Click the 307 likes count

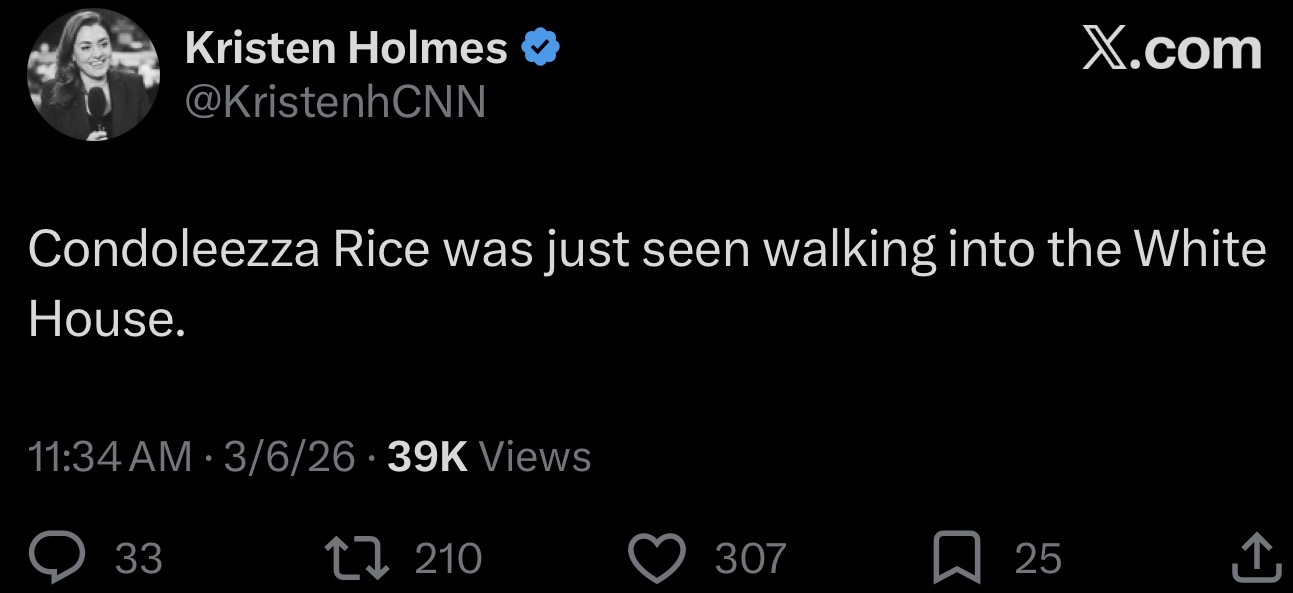click(751, 558)
